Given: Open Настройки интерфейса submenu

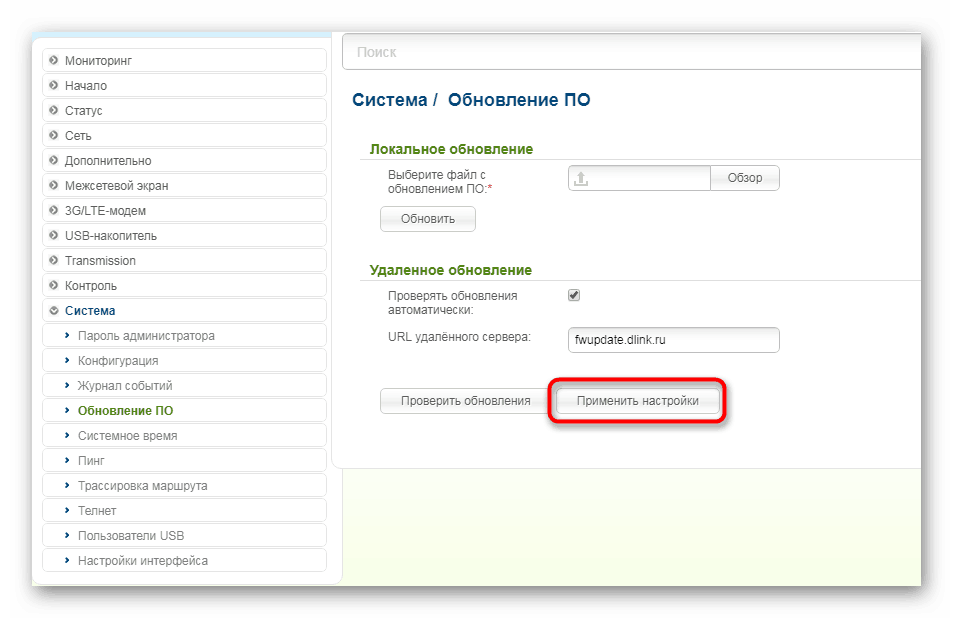Looking at the screenshot, I should point(184,560).
